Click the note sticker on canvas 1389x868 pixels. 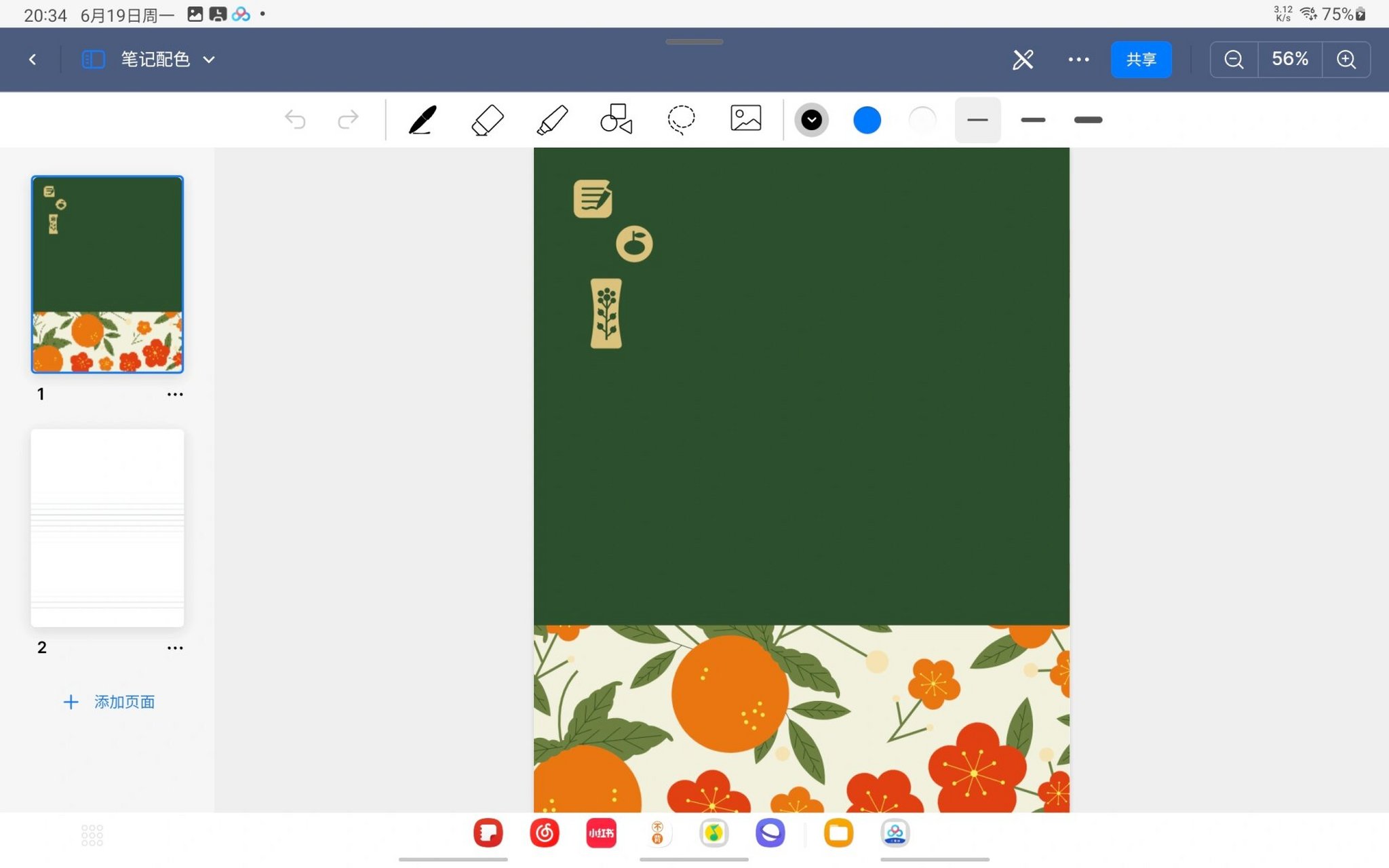pos(593,199)
